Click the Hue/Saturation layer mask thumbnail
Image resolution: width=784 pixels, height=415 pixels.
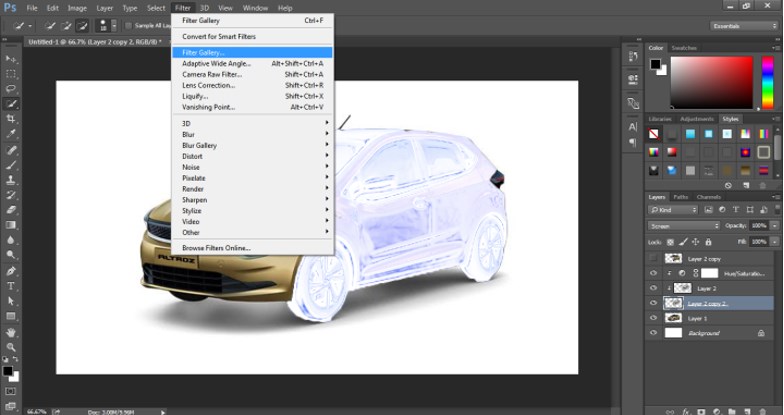710,273
